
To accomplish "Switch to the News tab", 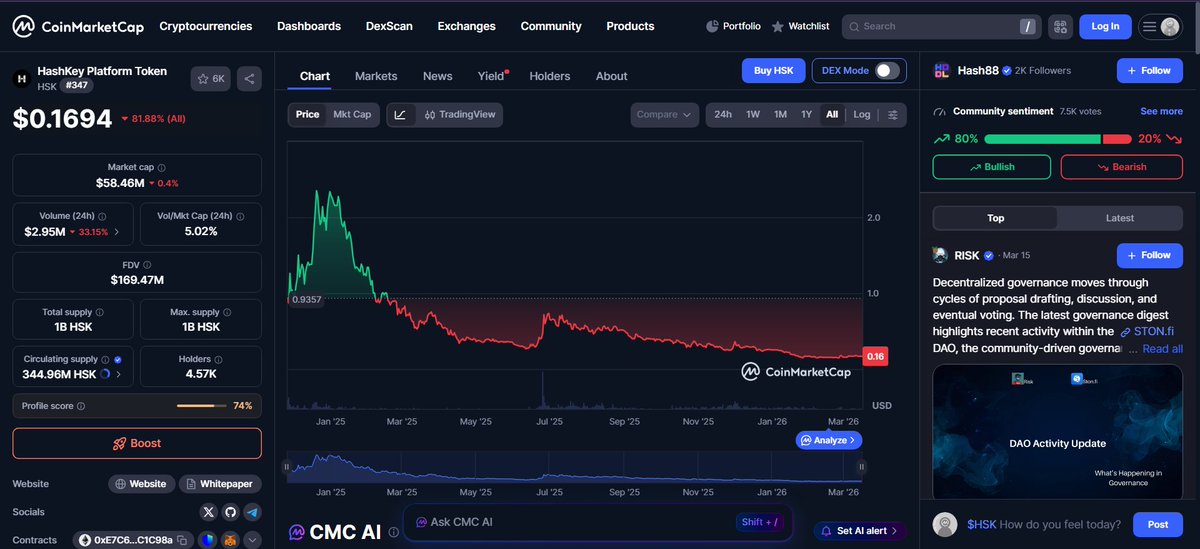I will (x=437, y=76).
